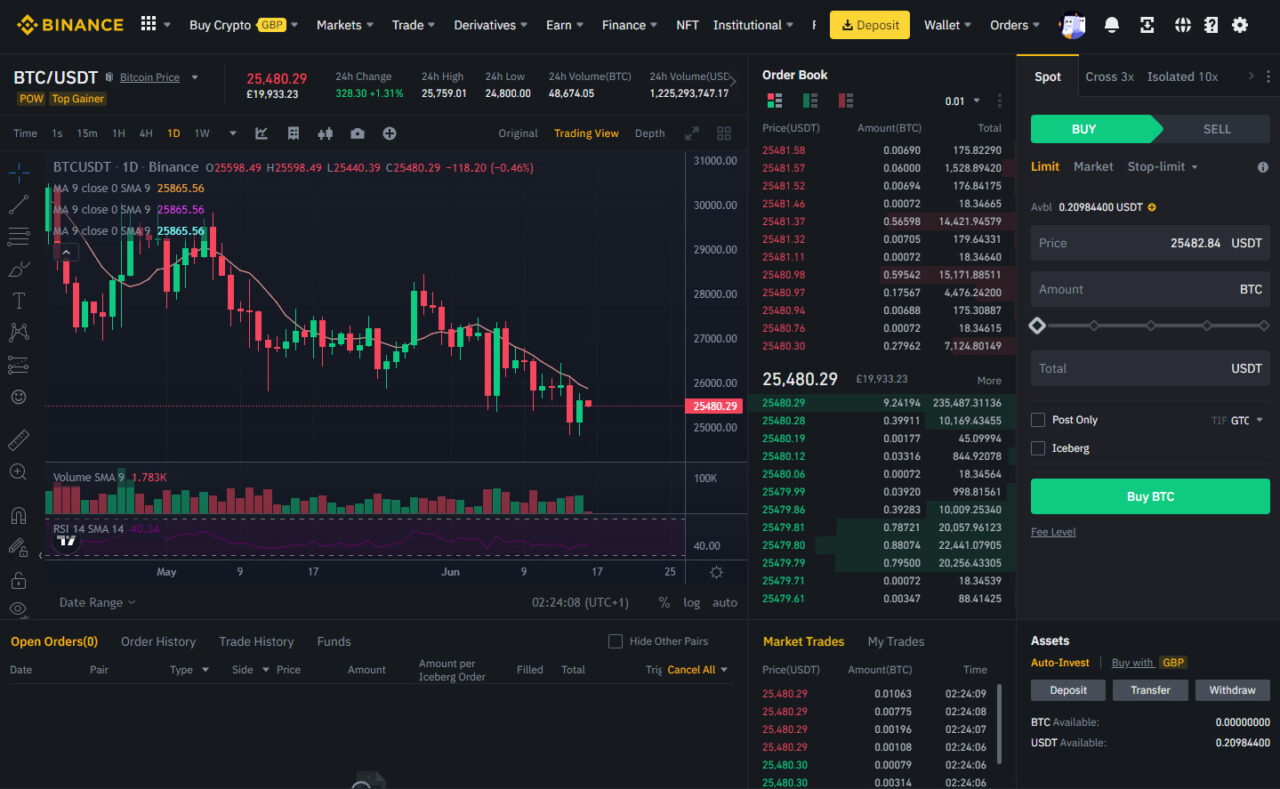Open the apps grid menu

point(148,24)
